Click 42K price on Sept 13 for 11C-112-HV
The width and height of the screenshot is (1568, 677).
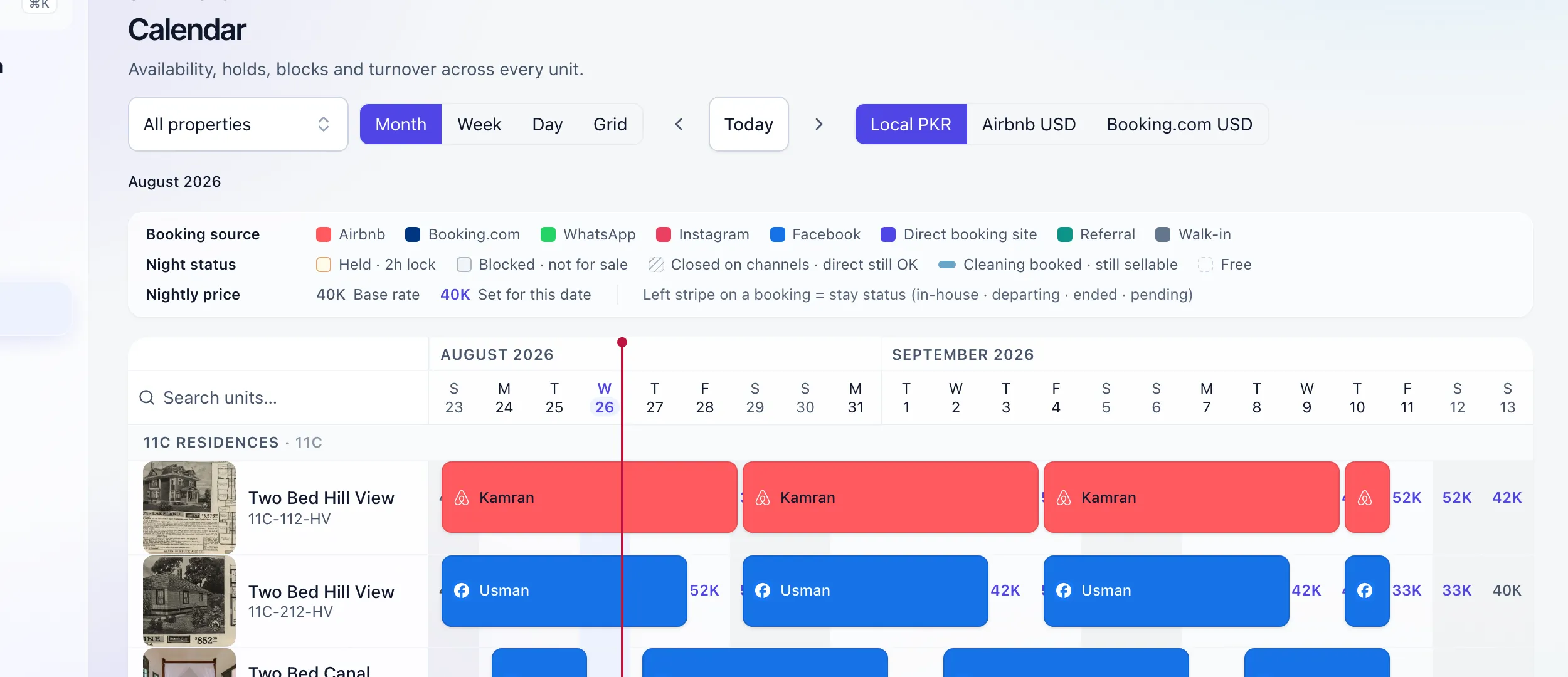1507,498
